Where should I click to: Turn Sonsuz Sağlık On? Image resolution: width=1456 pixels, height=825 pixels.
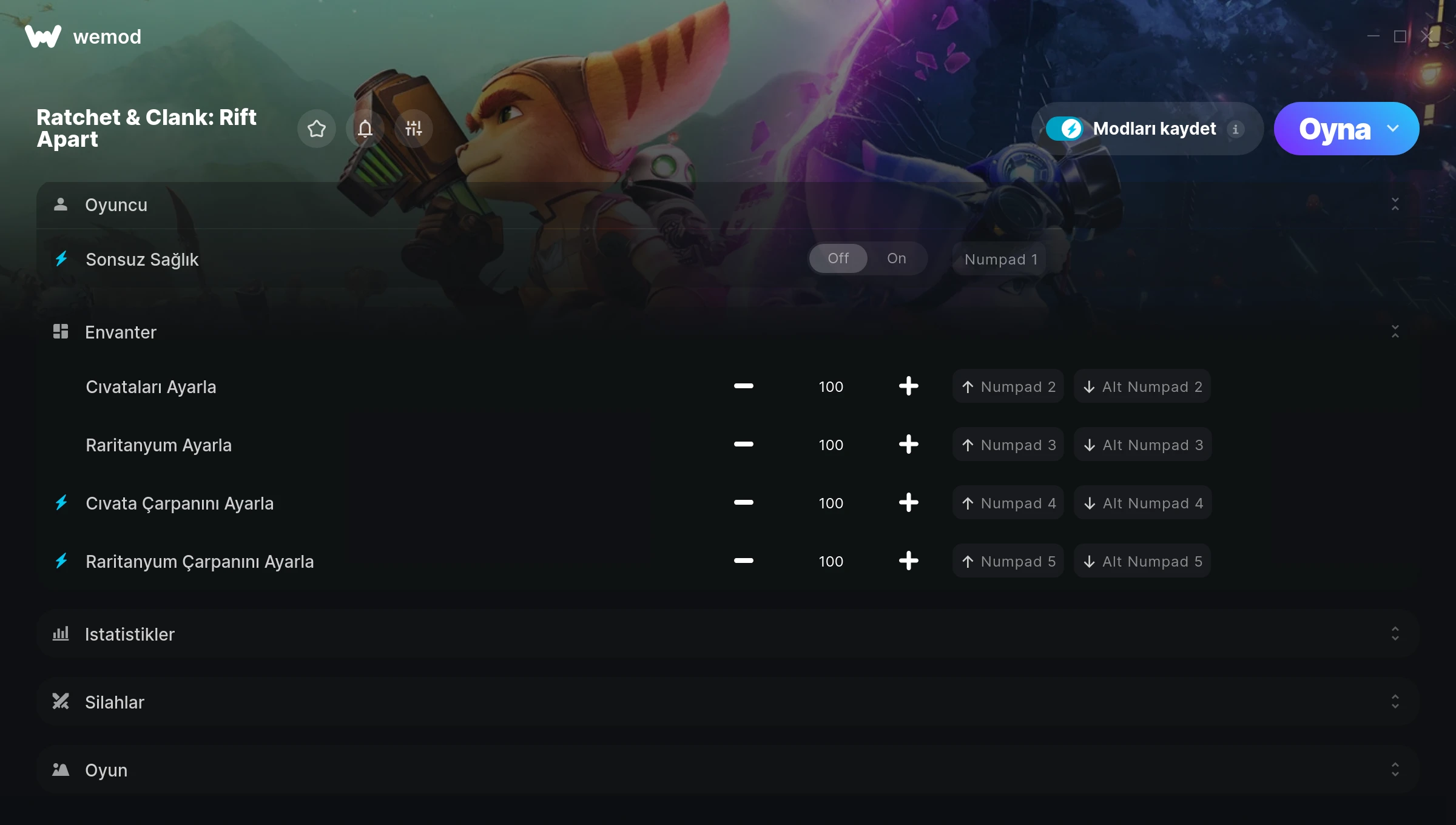(897, 258)
